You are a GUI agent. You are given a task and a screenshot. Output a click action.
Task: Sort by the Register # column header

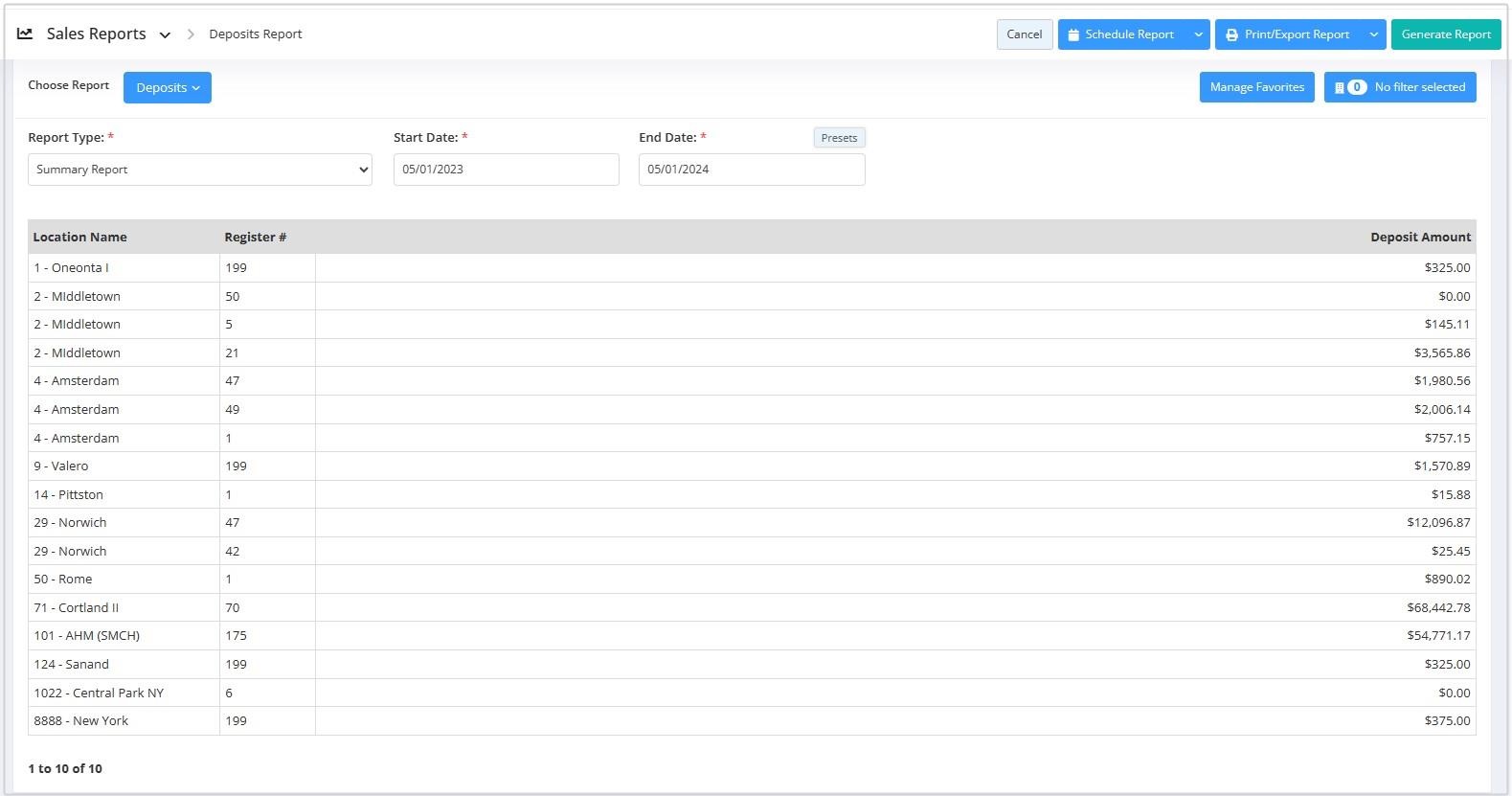pyautogui.click(x=255, y=237)
